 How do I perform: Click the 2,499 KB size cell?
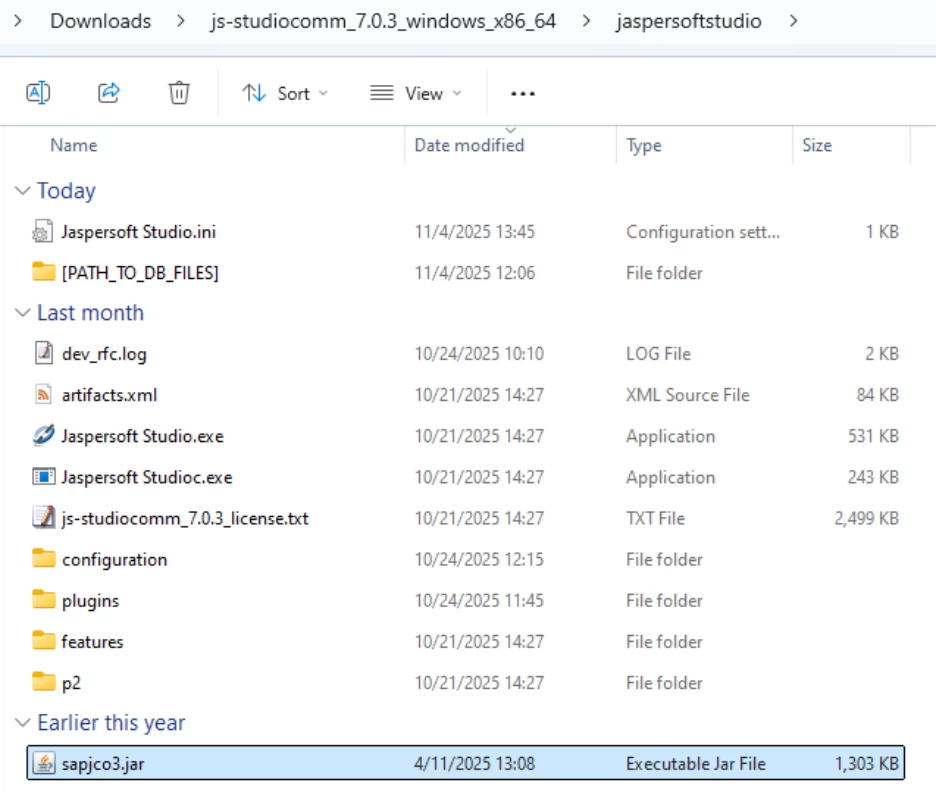866,518
